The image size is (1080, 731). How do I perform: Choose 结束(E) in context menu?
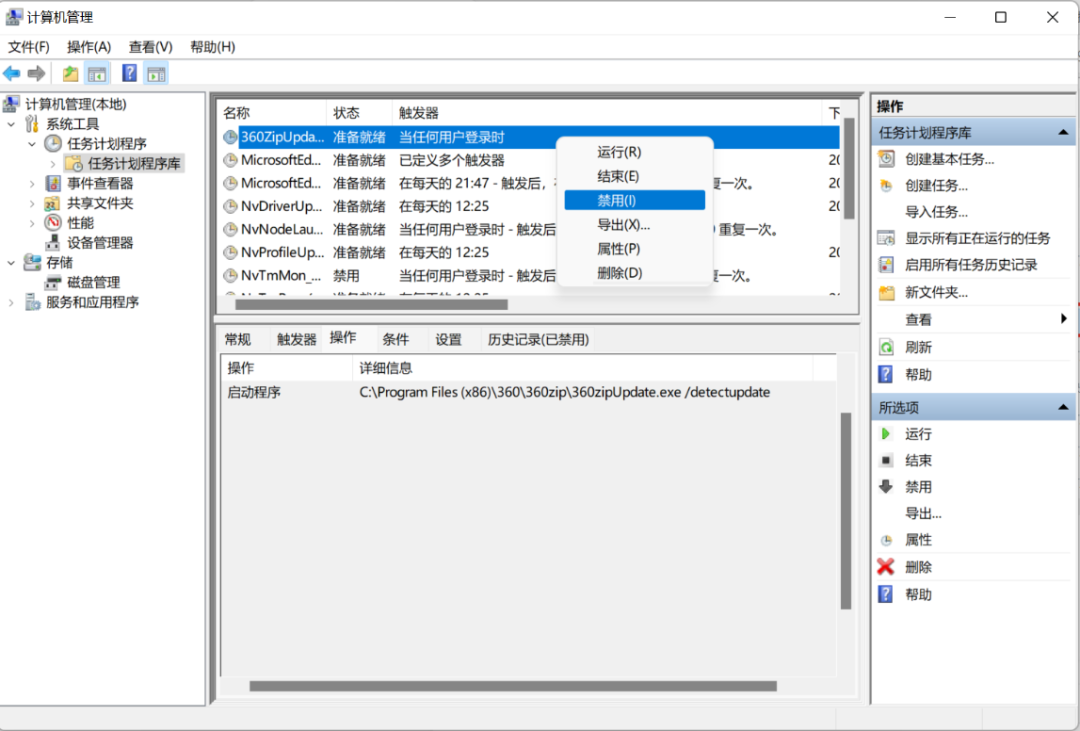(634, 176)
